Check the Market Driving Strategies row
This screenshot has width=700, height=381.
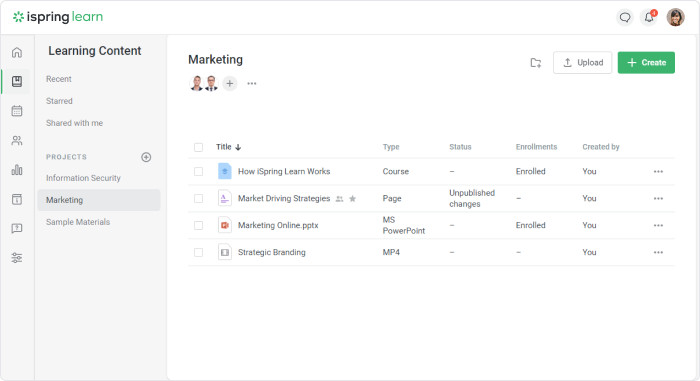[x=199, y=198]
